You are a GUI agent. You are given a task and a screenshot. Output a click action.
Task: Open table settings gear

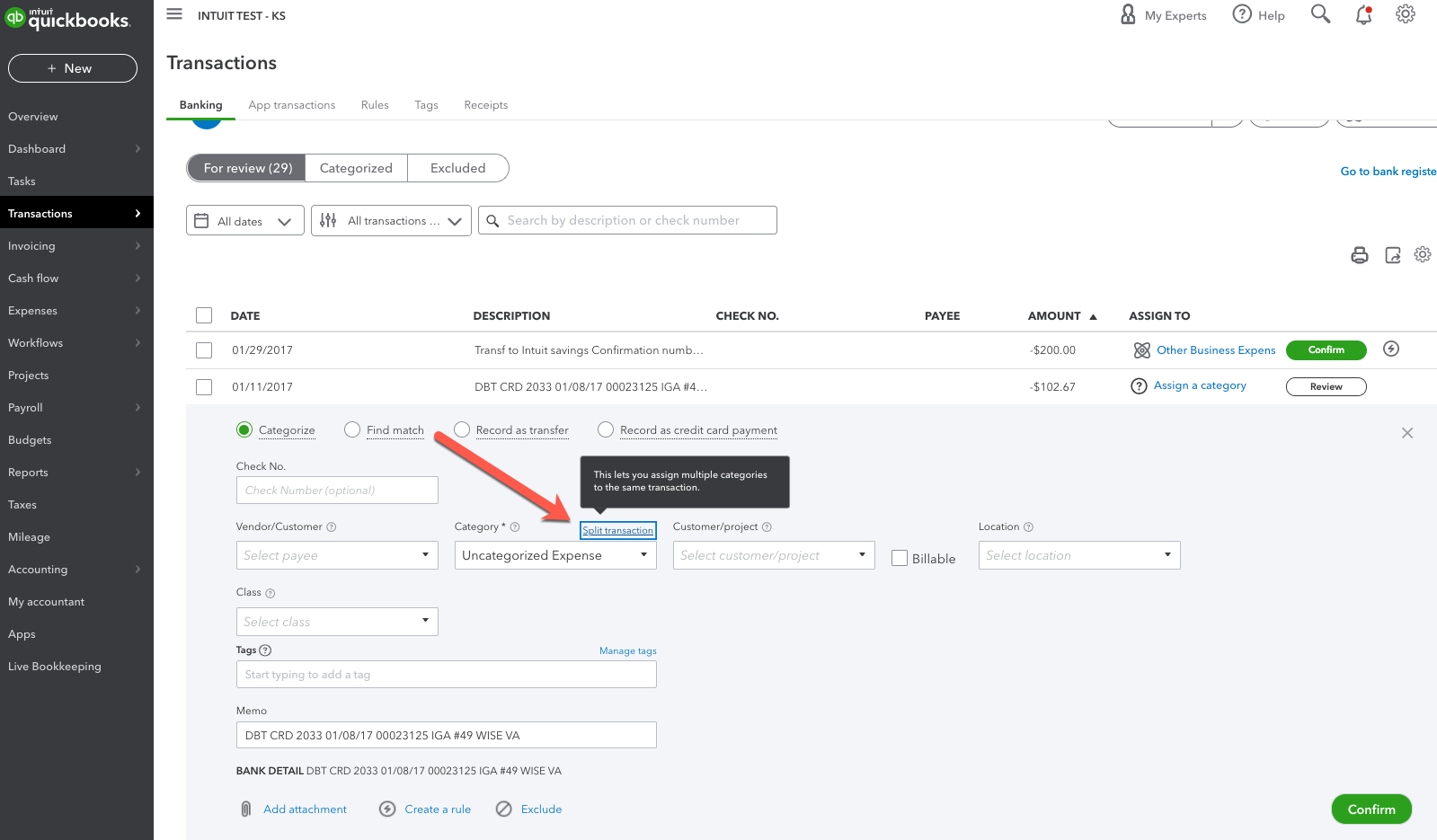point(1423,254)
